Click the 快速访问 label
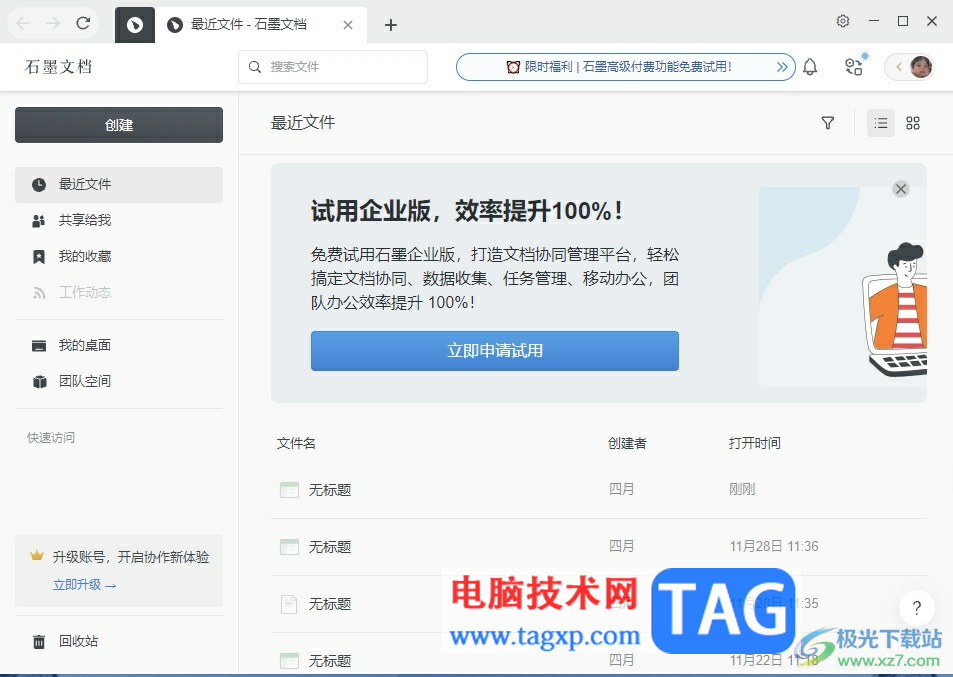 tap(51, 438)
